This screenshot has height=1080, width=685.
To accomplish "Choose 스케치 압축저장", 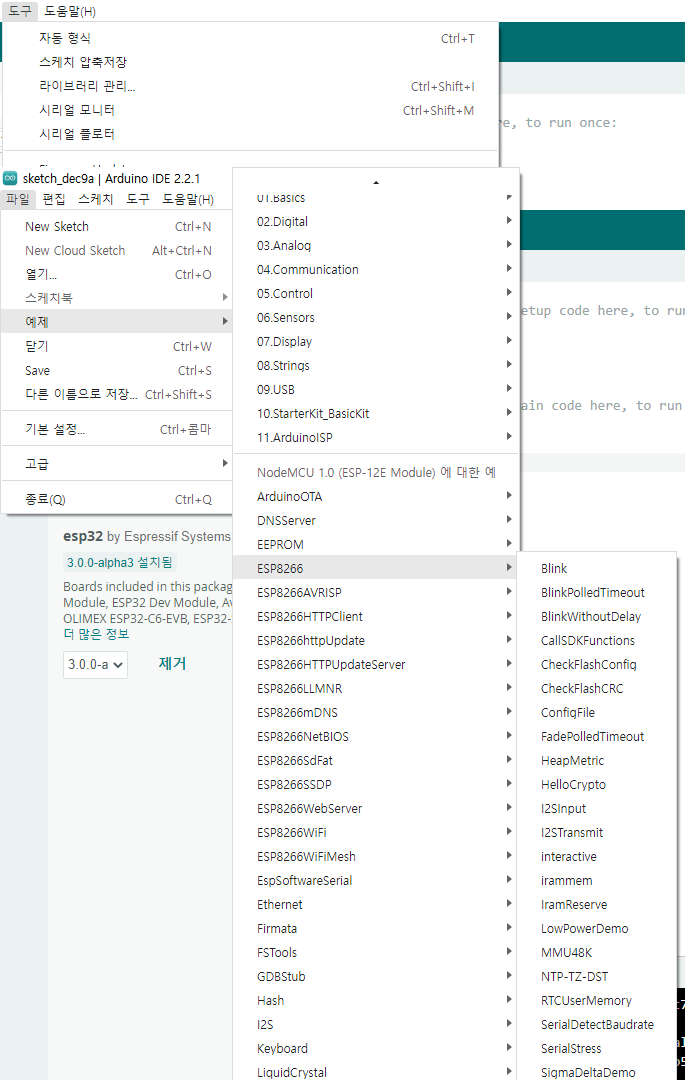I will [x=251, y=62].
